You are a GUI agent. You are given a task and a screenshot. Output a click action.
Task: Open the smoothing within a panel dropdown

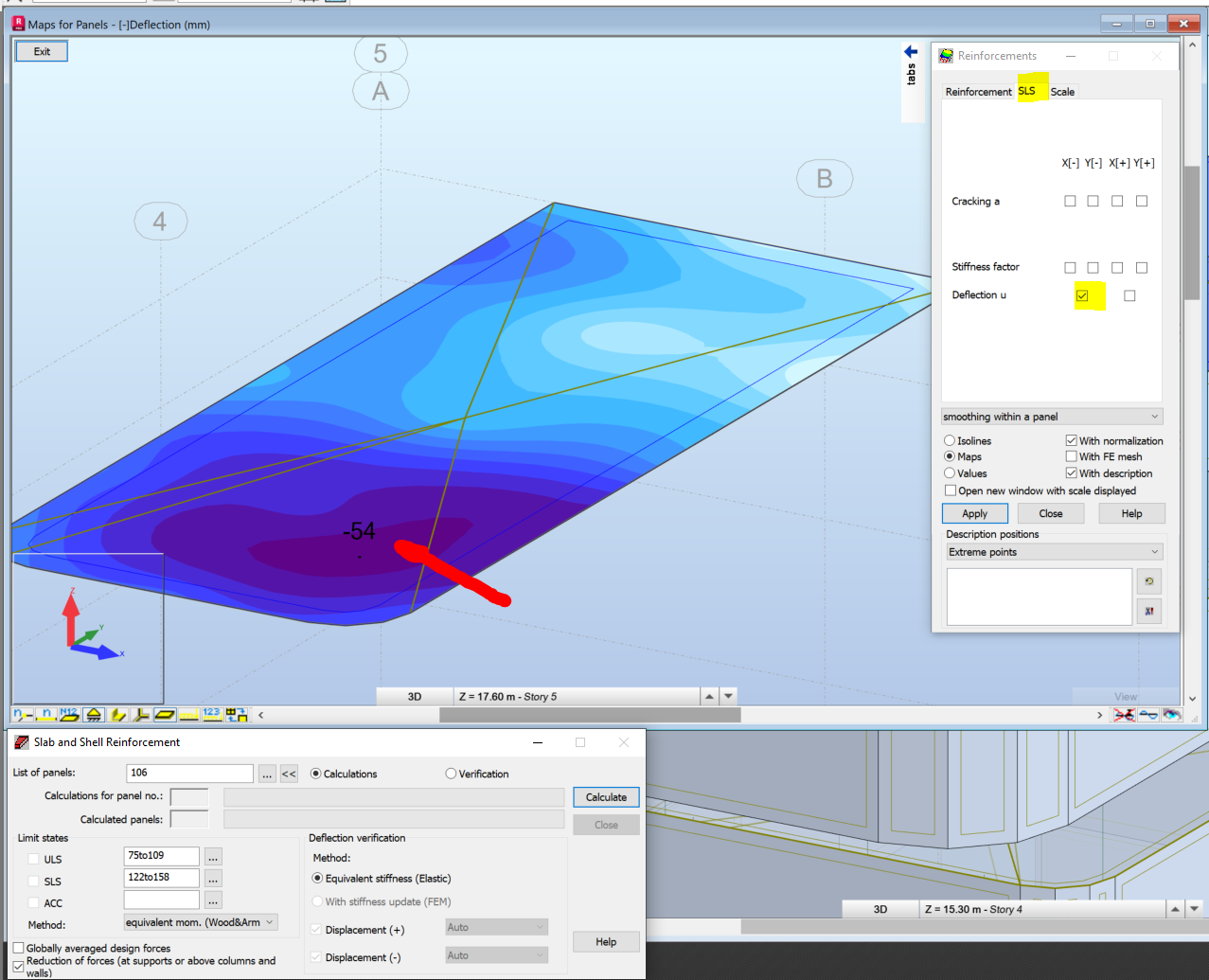(x=1052, y=417)
